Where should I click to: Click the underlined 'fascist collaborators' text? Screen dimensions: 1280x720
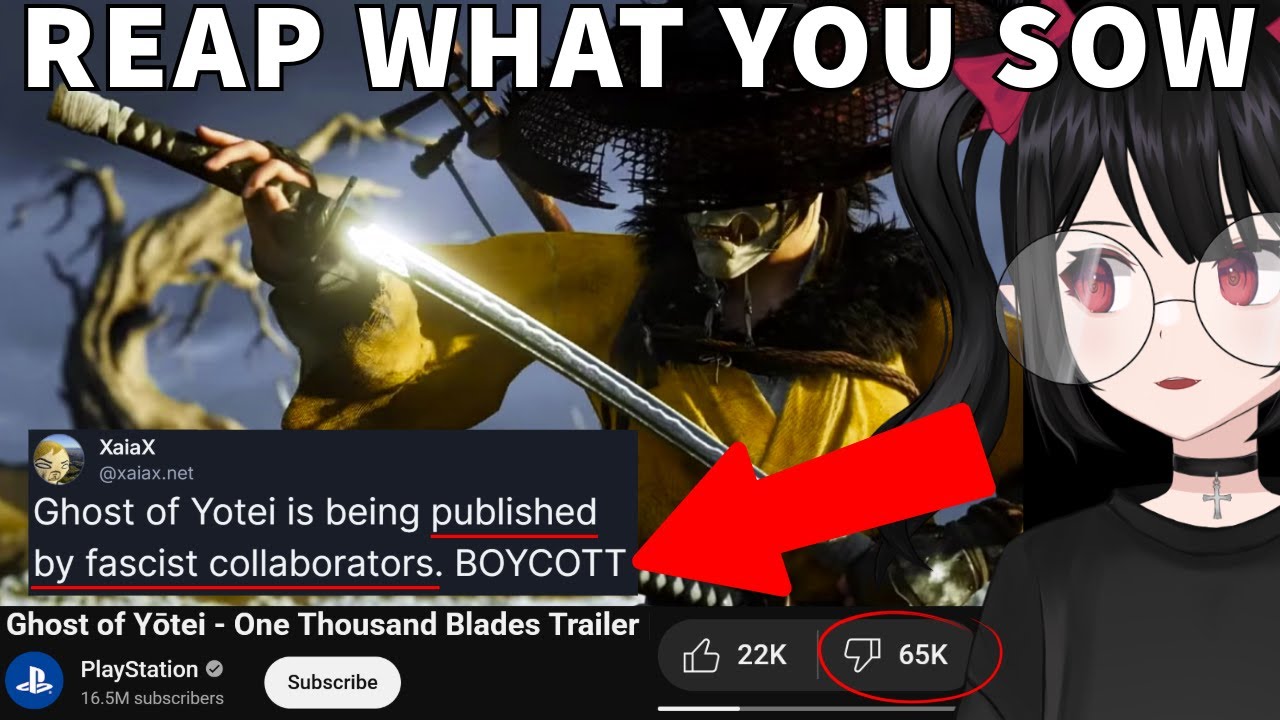coord(263,565)
